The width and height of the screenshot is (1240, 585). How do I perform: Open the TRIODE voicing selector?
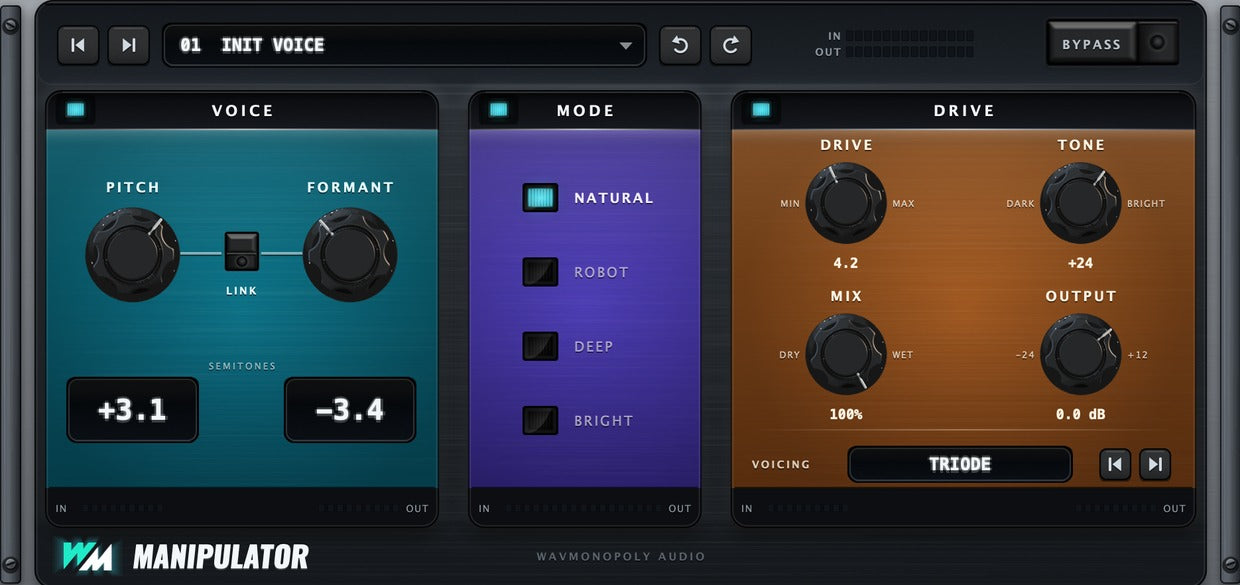point(960,464)
